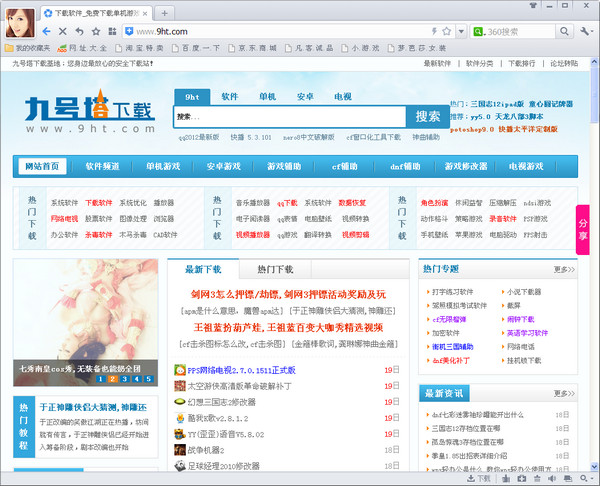
Task: Click the vertical scrollbar down arrow
Action: (x=594, y=466)
